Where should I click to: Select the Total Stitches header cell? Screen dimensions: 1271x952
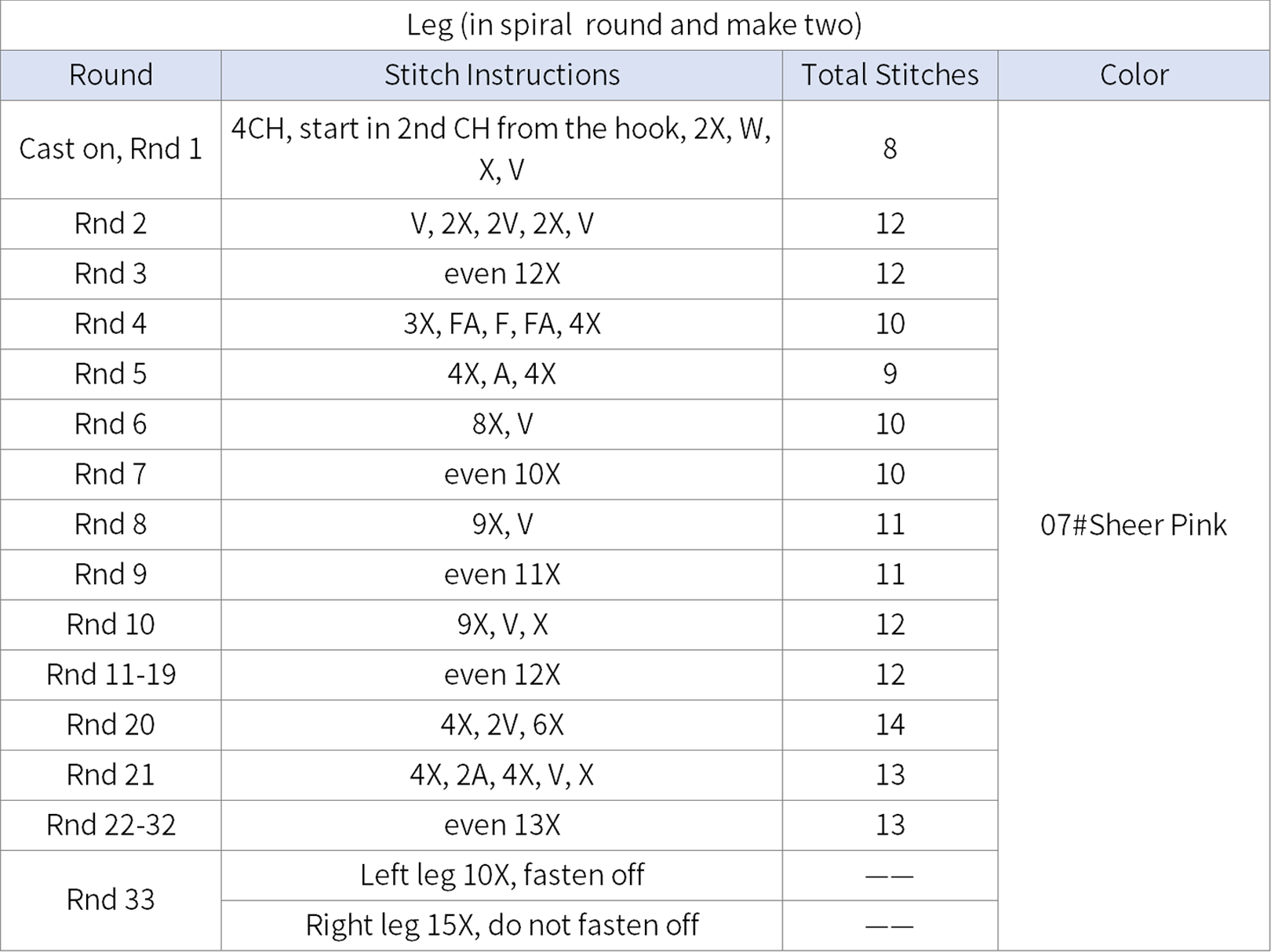pos(890,75)
